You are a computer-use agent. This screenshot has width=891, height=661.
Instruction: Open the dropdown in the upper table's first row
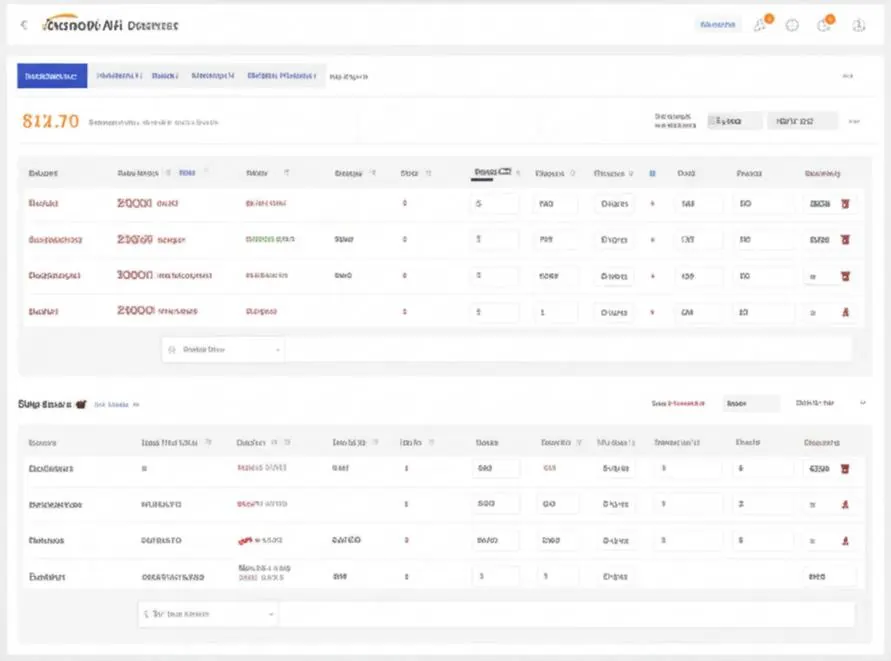[614, 203]
